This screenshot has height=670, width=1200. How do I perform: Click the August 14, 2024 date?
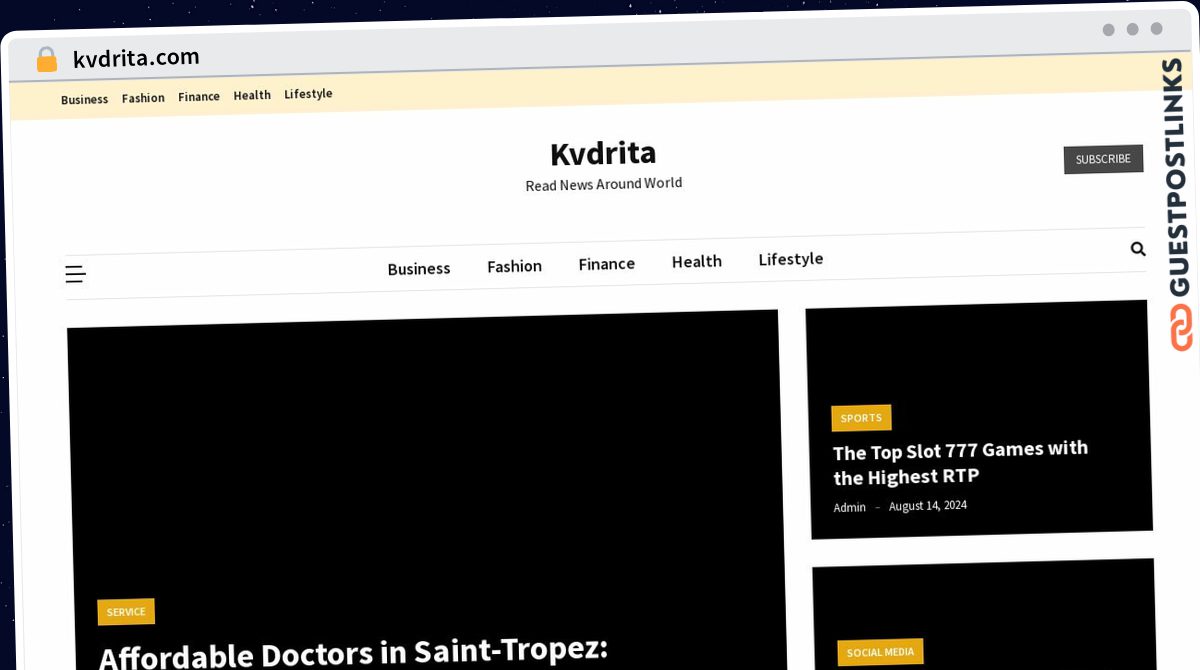928,506
